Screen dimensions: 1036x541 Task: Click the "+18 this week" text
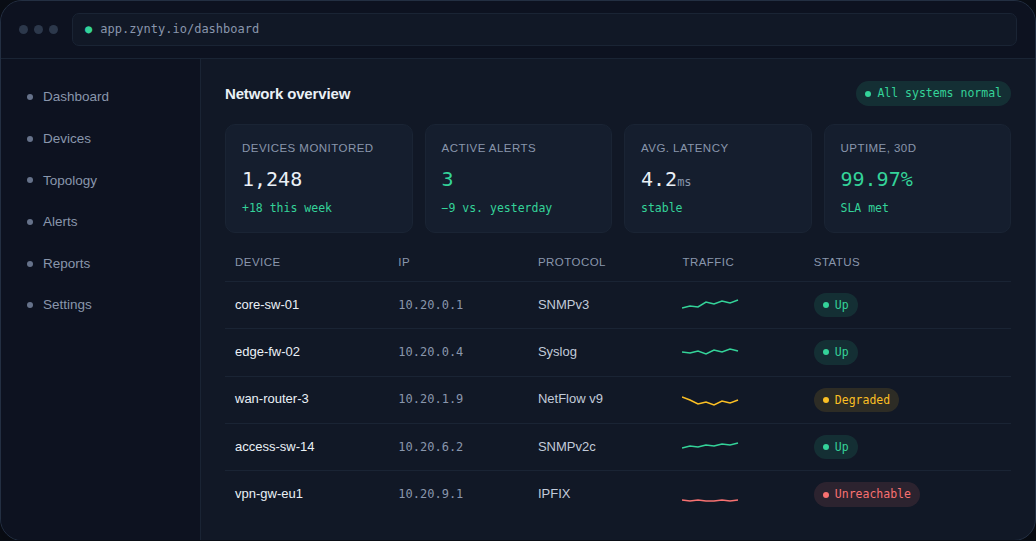(287, 207)
